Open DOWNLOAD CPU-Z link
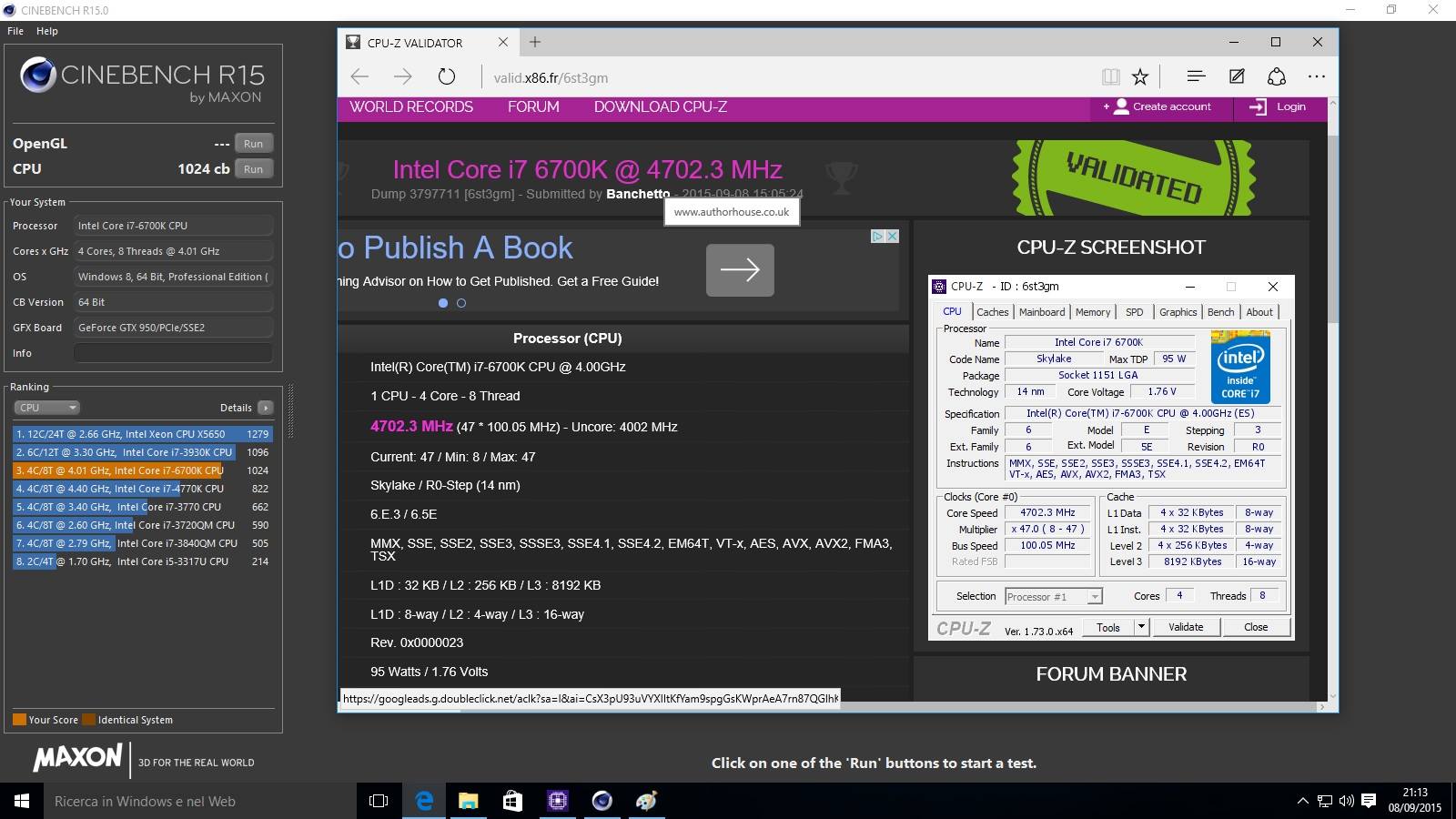Screen dimensions: 1456x819 [x=661, y=107]
